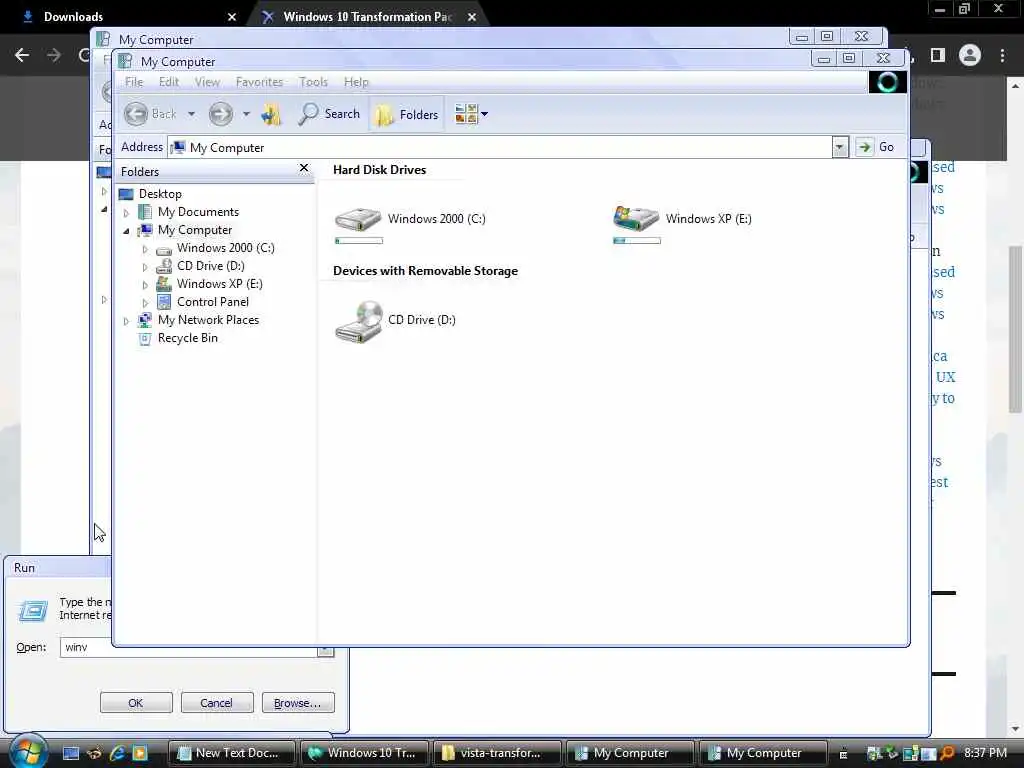Open Windows Media Player quick launch icon
This screenshot has width=1024, height=768.
tap(140, 753)
